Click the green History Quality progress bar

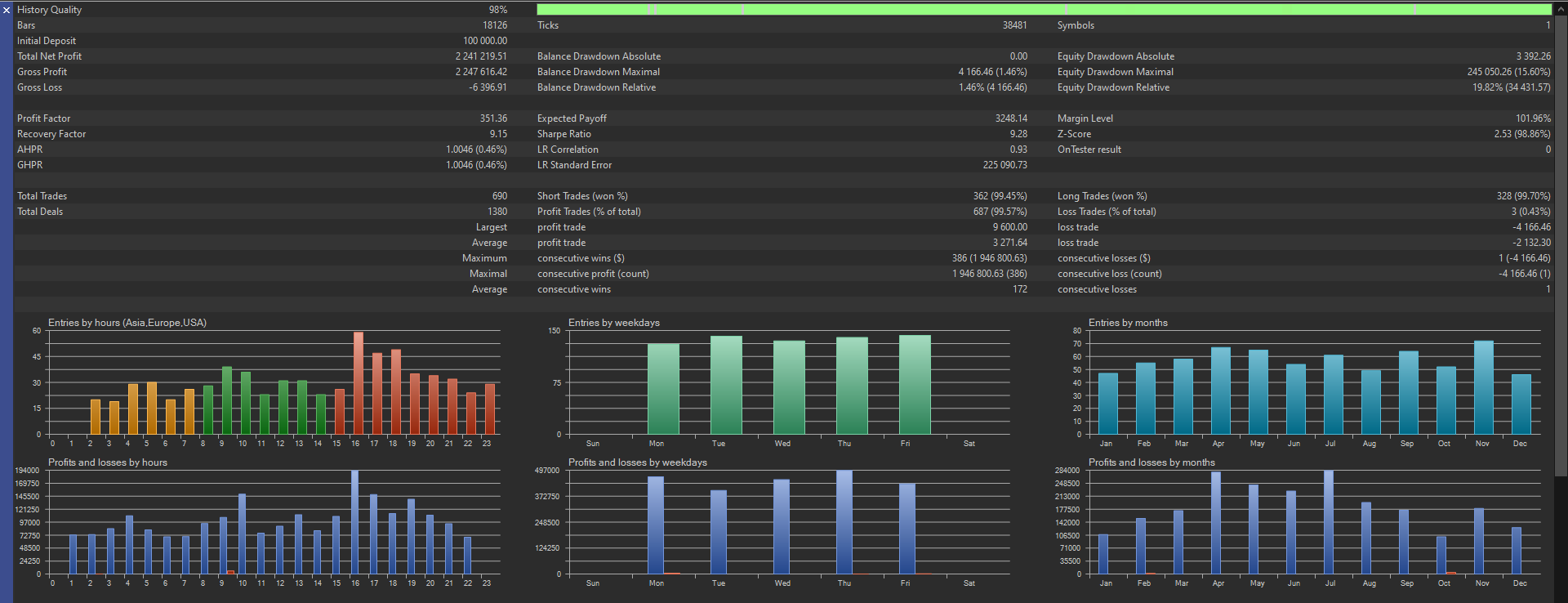coord(1044,10)
